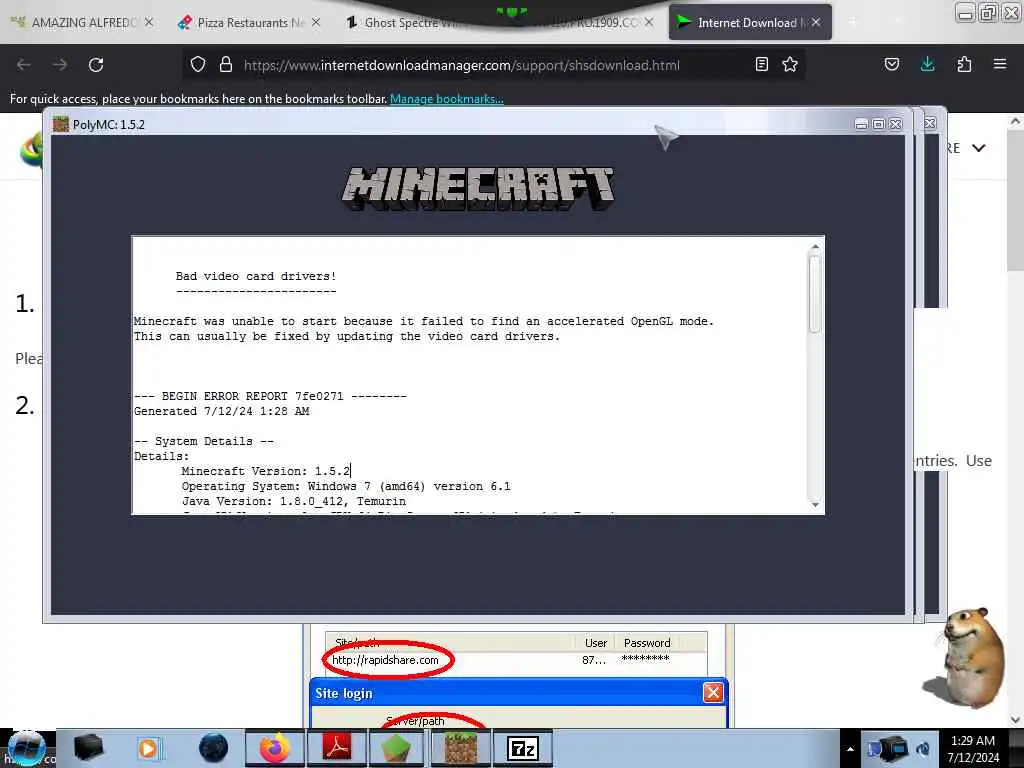This screenshot has width=1024, height=768.
Task: Close the Pizza Restaurants tab
Action: (316, 22)
